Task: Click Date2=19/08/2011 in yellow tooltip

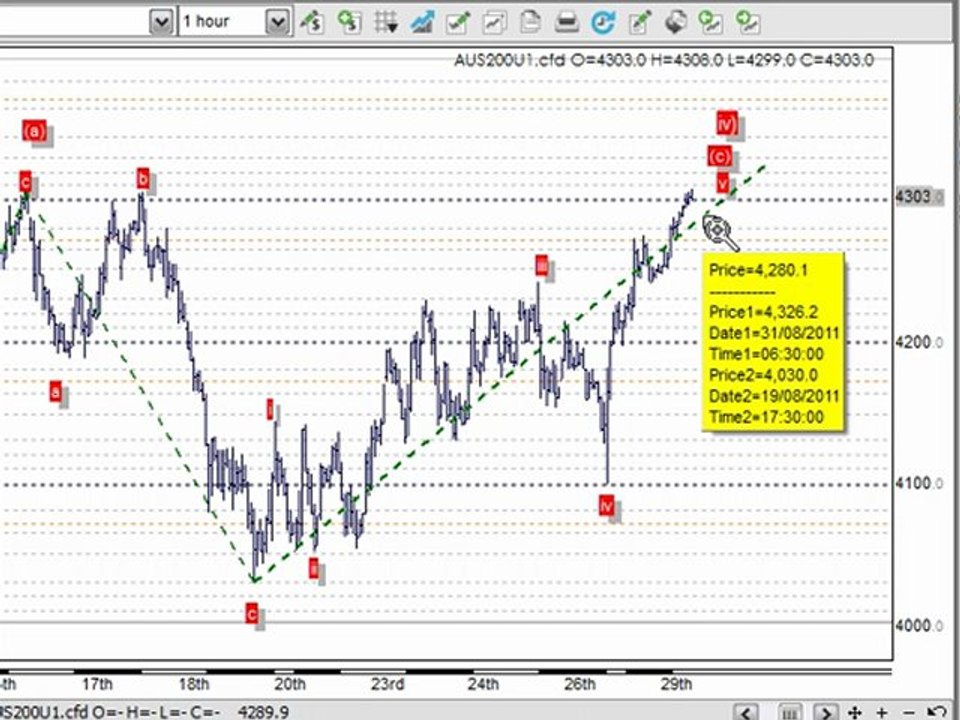Action: [774, 396]
